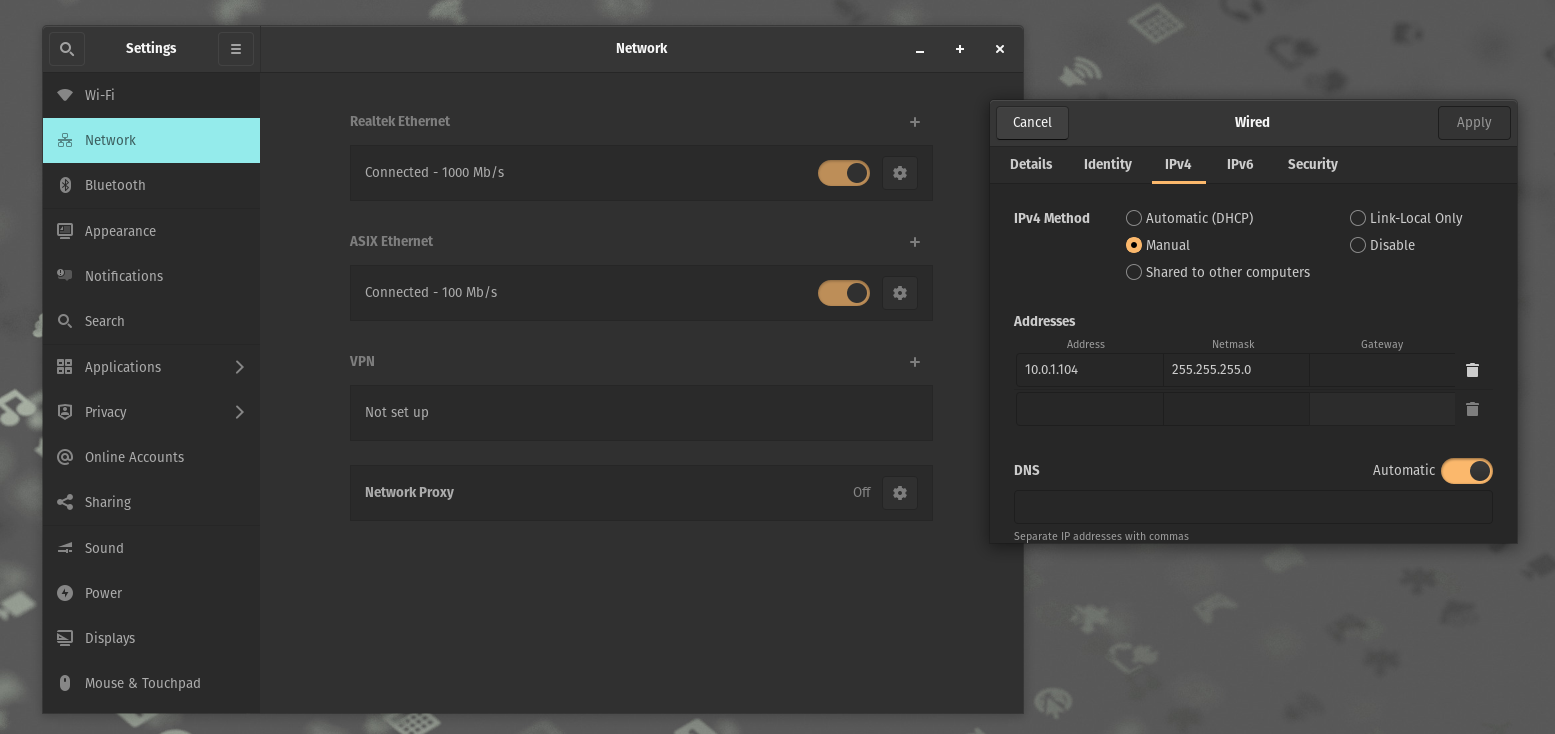Add an ASIX Ethernet connection profile
Viewport: 1555px width, 734px height.
(x=915, y=242)
